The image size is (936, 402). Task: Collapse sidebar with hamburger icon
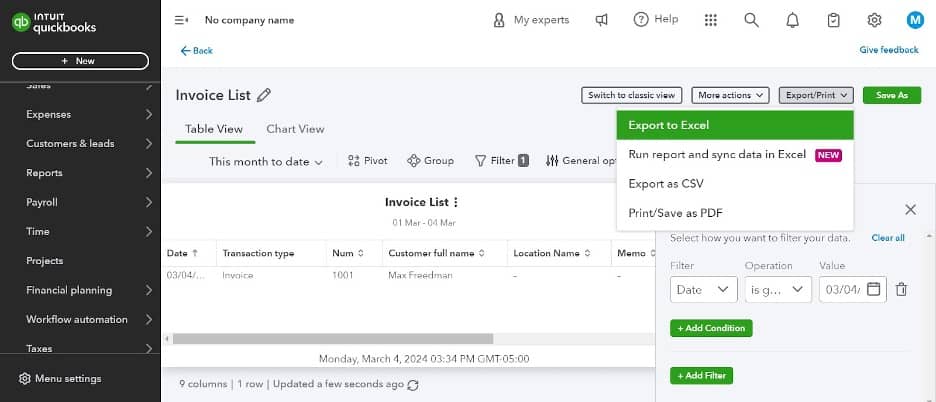(x=181, y=20)
